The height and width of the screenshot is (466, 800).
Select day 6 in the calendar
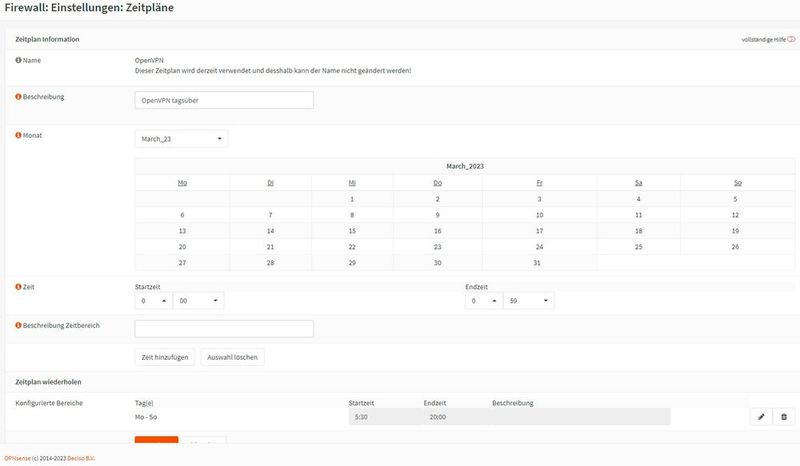pos(182,215)
